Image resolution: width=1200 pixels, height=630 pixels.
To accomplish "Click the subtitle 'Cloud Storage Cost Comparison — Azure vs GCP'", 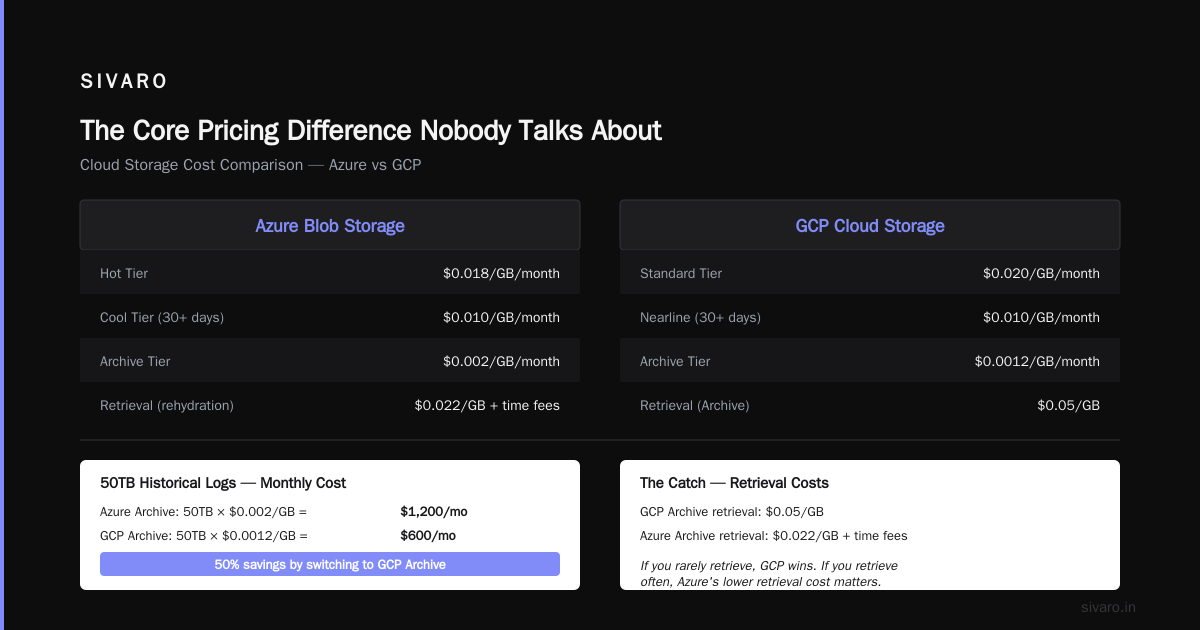I will 250,165.
